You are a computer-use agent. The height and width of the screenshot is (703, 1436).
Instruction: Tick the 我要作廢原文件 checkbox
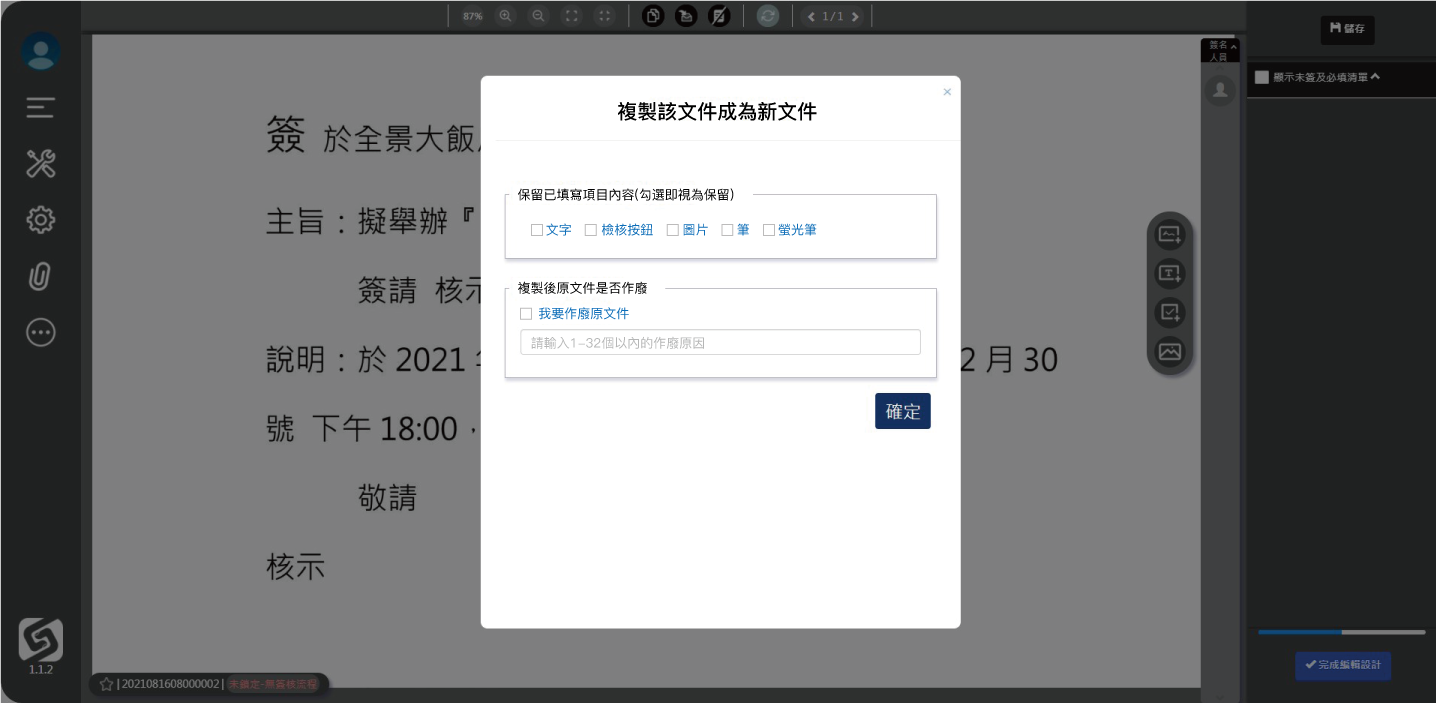526,314
